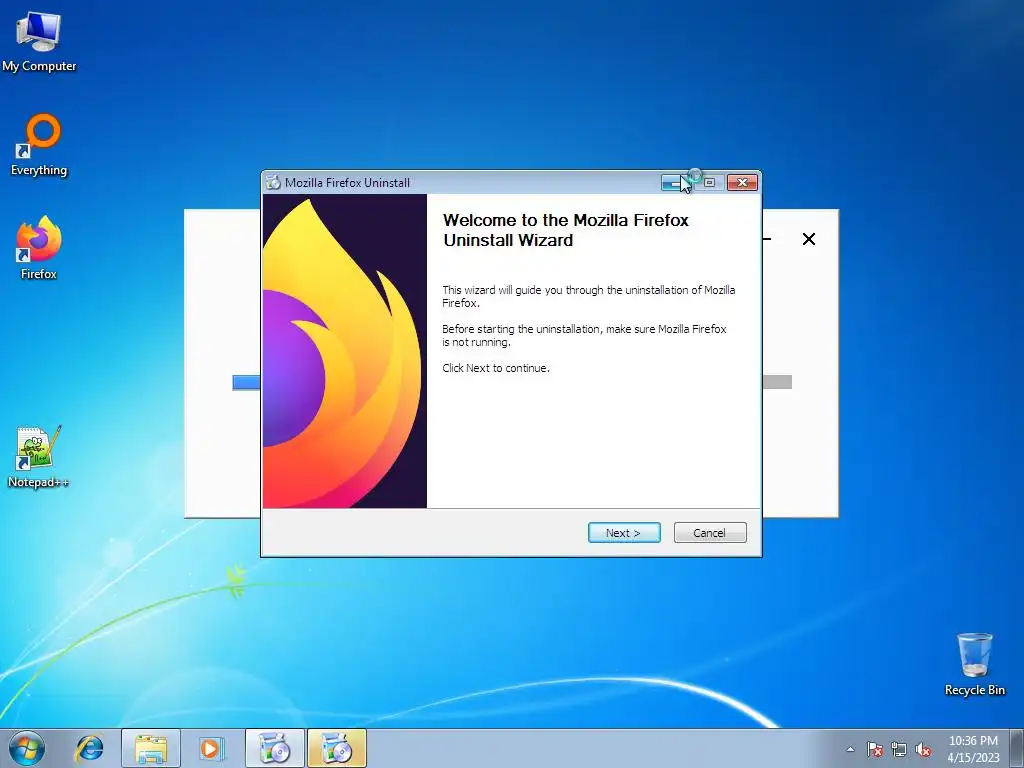This screenshot has height=768, width=1024.
Task: Open the clock showing 10:36 PM
Action: point(973,749)
